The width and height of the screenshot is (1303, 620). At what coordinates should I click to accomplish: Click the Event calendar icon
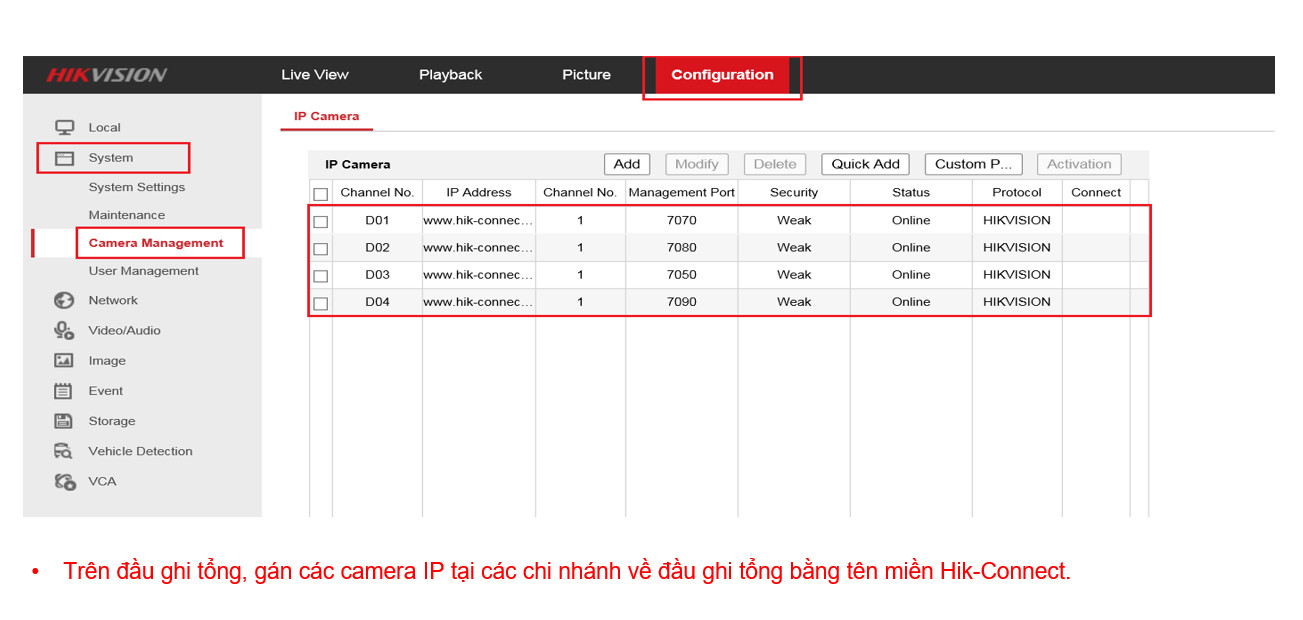(x=64, y=391)
